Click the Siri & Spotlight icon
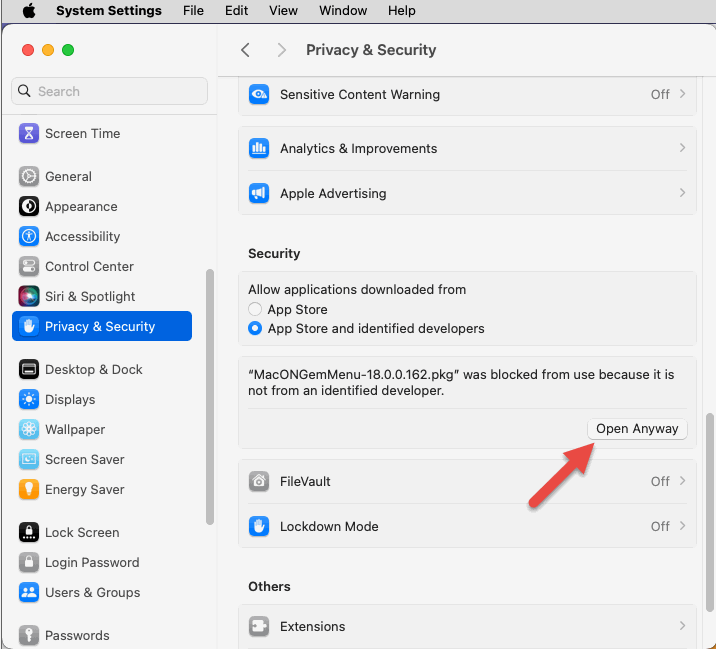The width and height of the screenshot is (716, 649). coord(29,296)
